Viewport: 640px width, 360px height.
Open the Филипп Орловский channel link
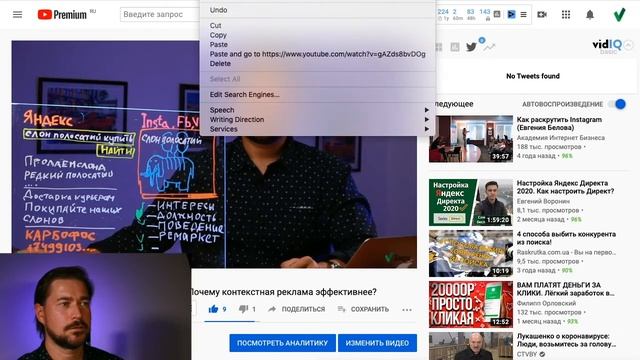546,303
